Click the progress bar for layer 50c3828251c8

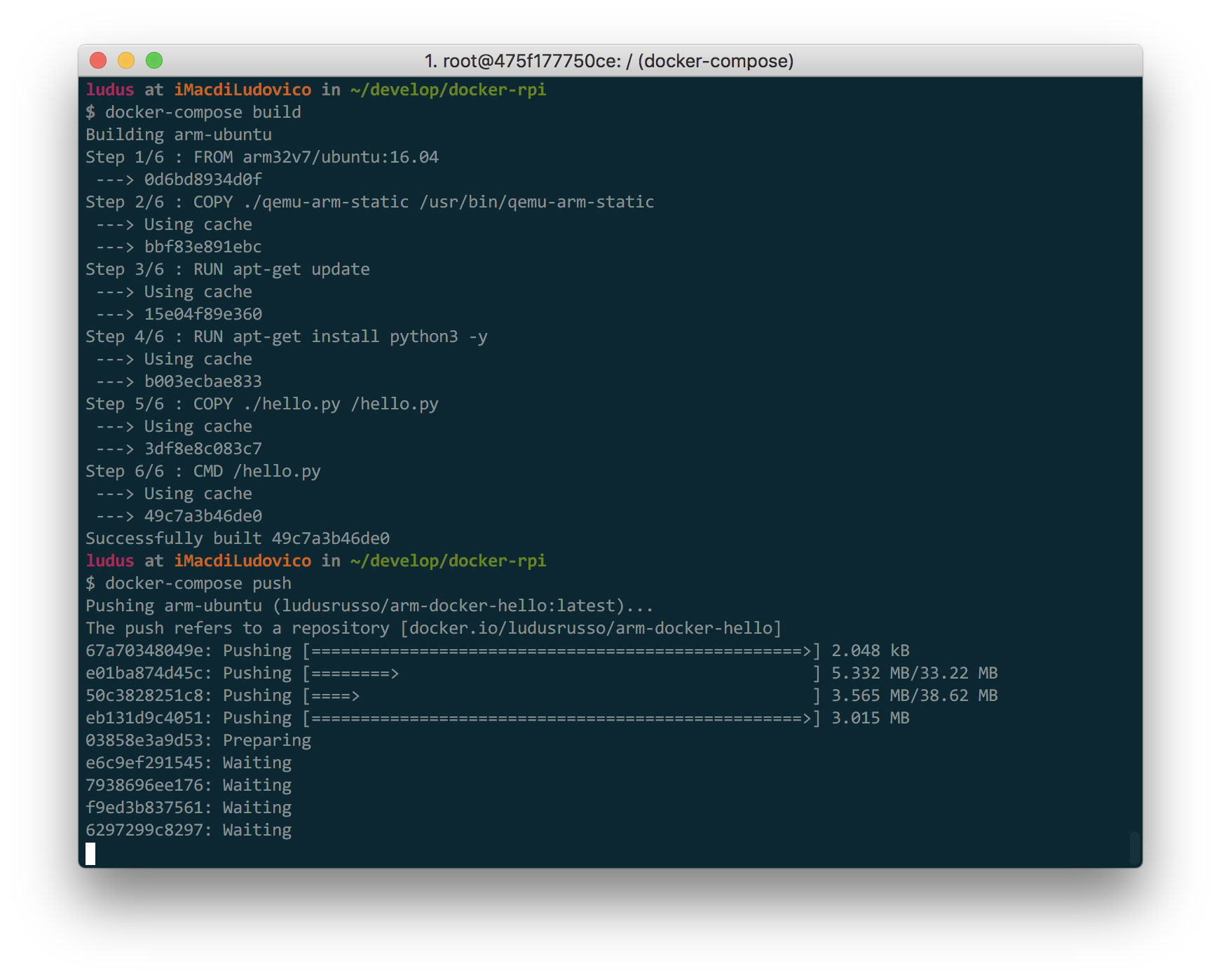561,696
